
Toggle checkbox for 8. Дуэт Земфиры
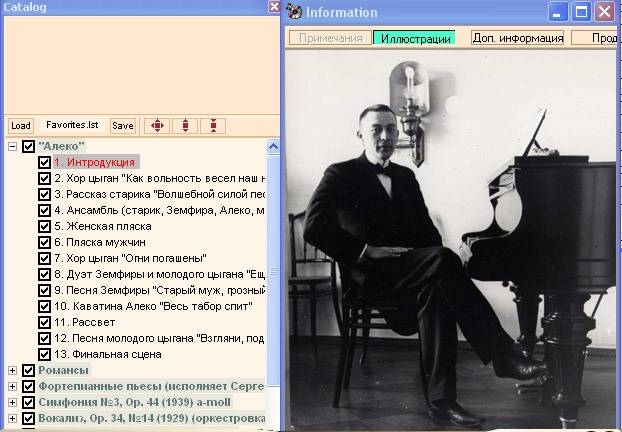pyautogui.click(x=44, y=275)
